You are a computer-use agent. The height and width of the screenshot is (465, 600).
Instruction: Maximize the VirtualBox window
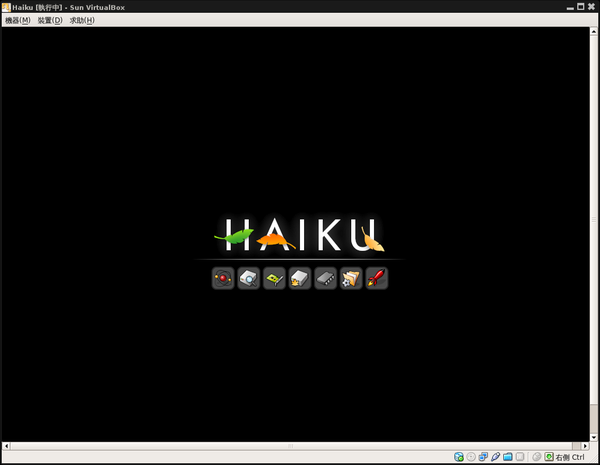[x=580, y=7]
